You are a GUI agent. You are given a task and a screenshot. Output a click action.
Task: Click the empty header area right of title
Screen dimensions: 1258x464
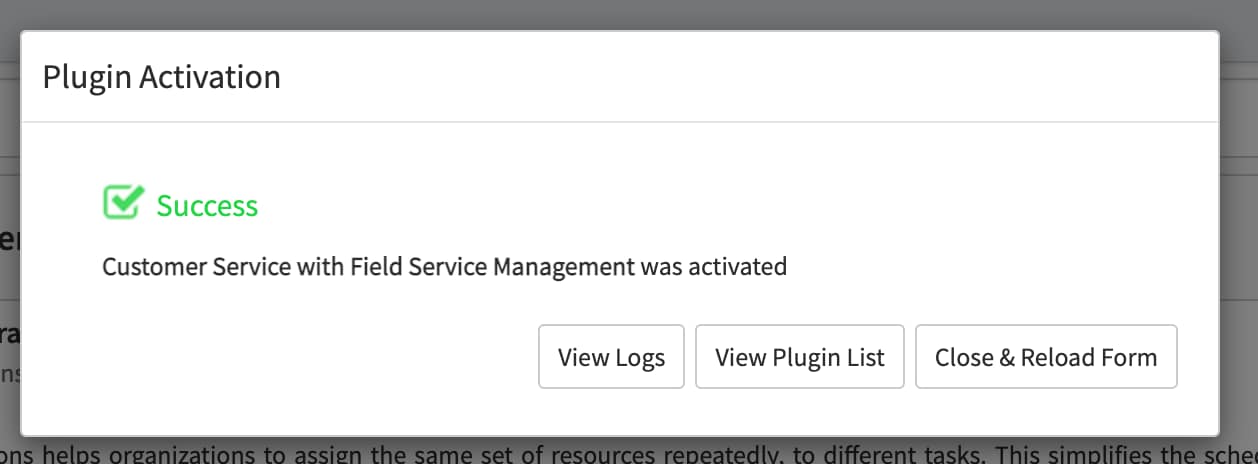coord(750,77)
